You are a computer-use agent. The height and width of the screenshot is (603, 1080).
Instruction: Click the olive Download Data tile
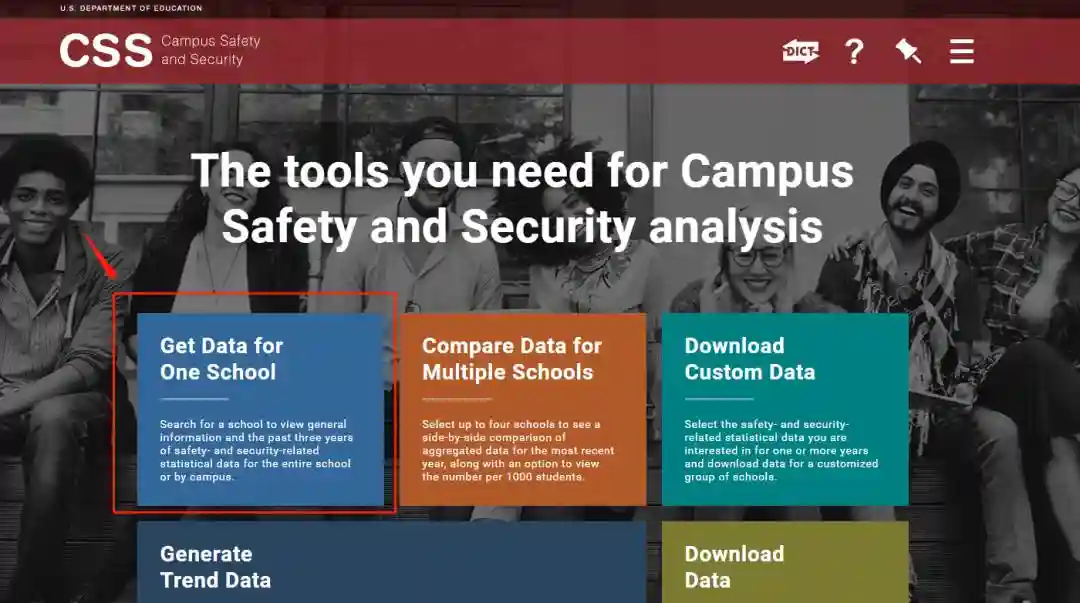pos(785,562)
